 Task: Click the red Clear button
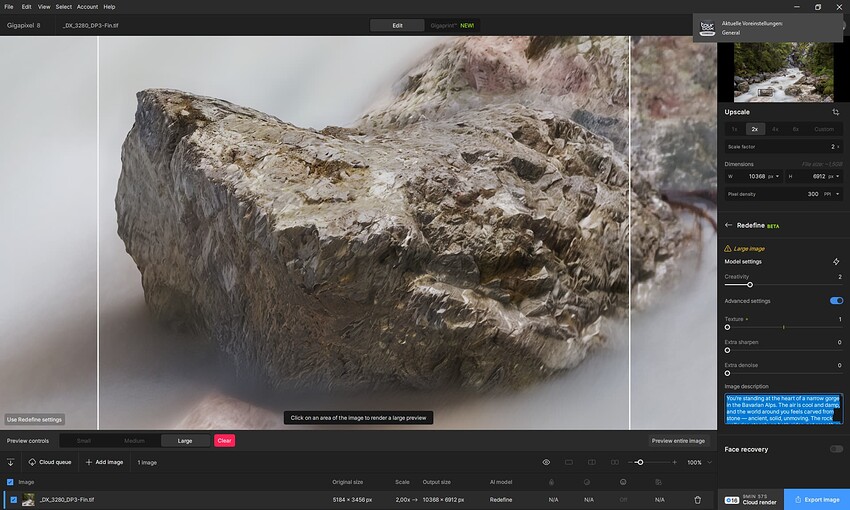[x=224, y=441]
